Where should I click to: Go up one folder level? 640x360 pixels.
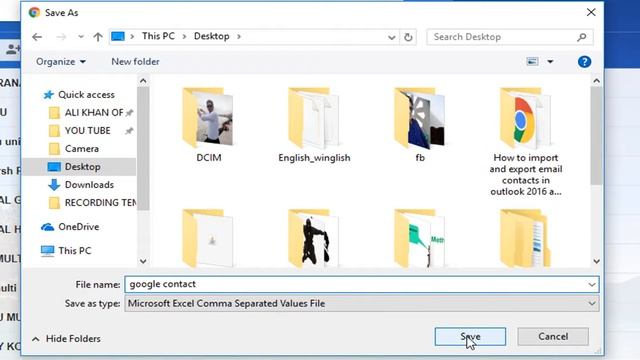tap(98, 37)
